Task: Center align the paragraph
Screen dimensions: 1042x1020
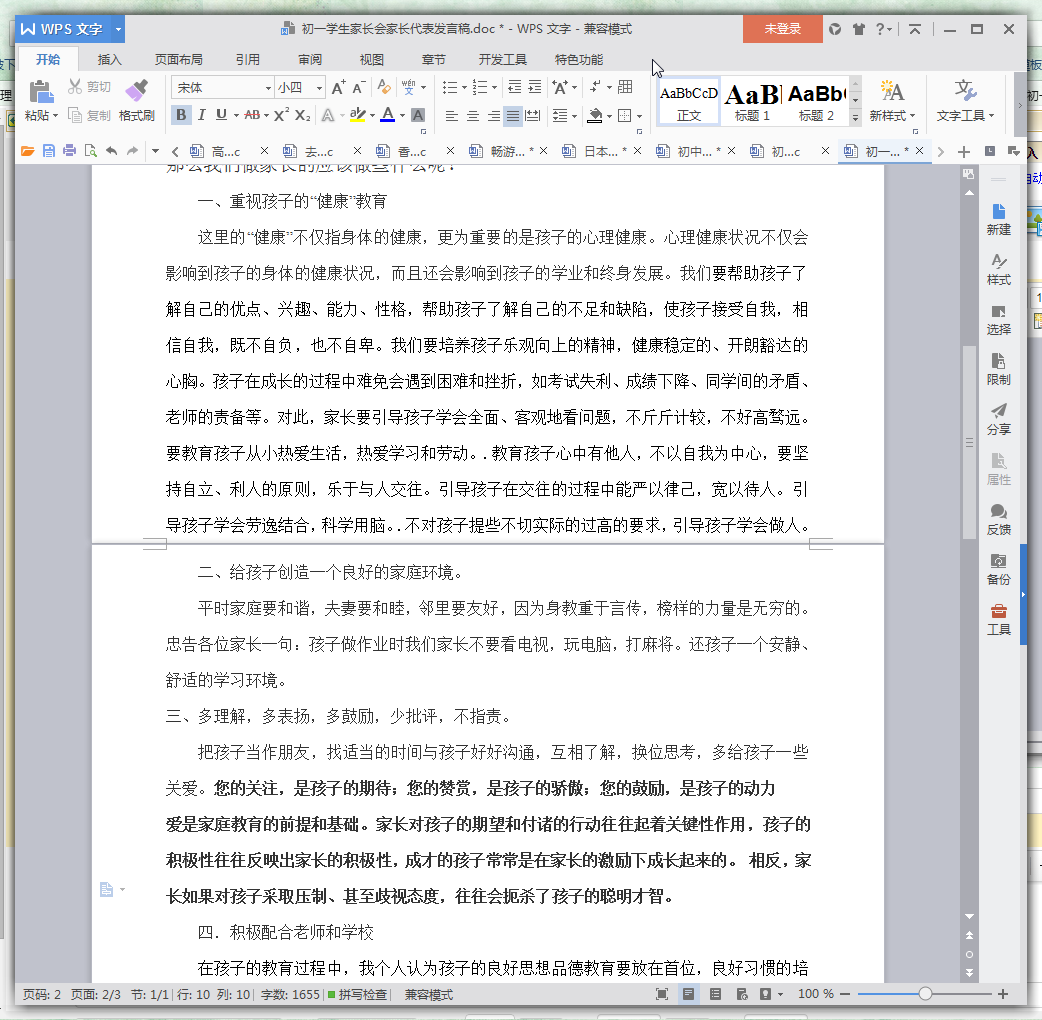Action: [472, 116]
